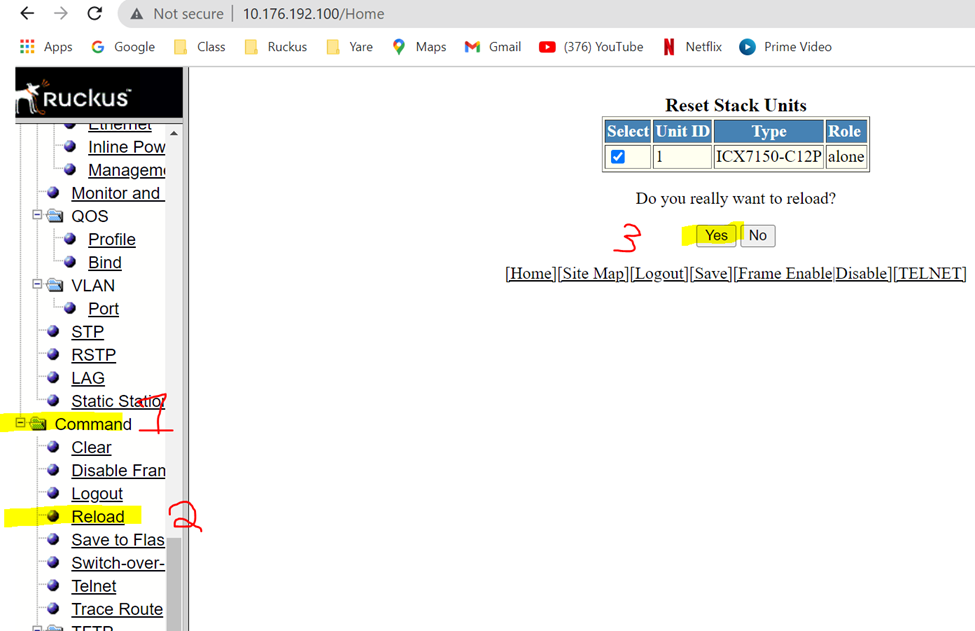Click the Type column header
This screenshot has height=631, width=975.
(769, 132)
